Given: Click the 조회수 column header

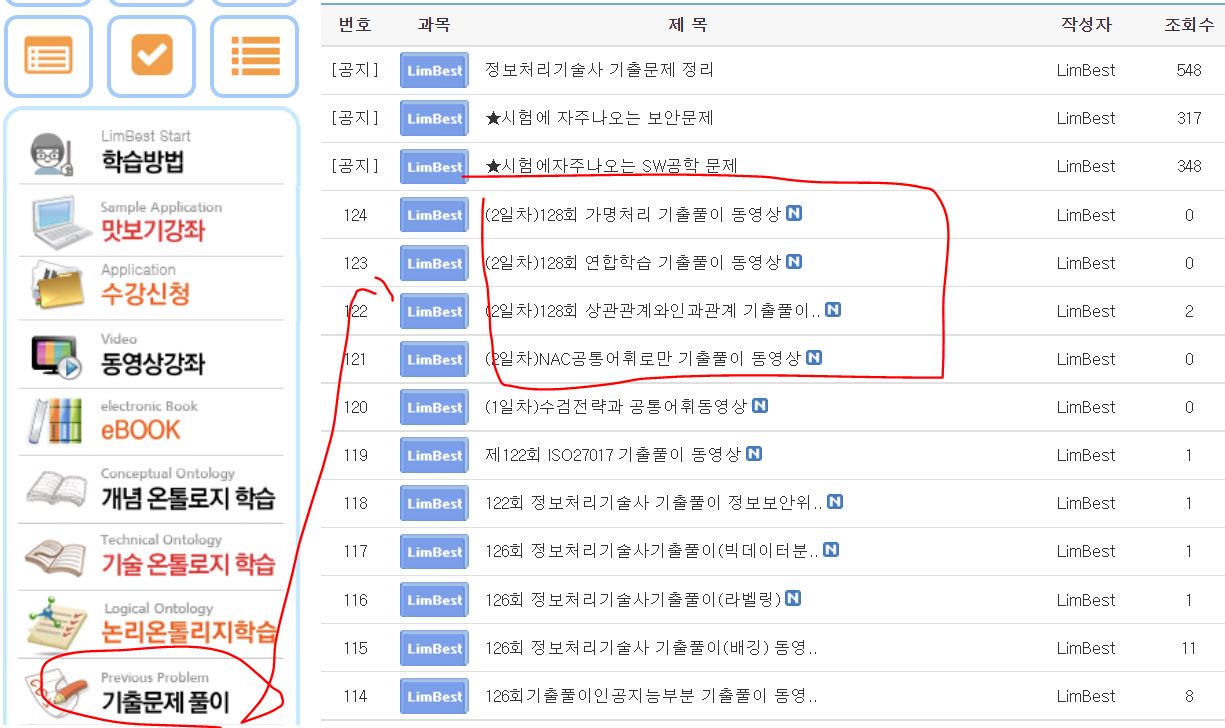Looking at the screenshot, I should pyautogui.click(x=1189, y=25).
